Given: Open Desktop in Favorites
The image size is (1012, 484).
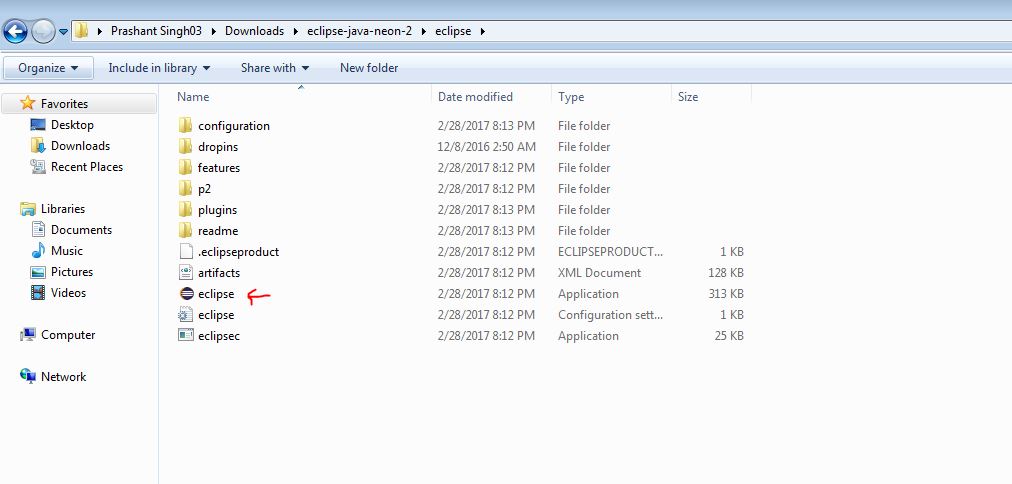Looking at the screenshot, I should pyautogui.click(x=72, y=125).
